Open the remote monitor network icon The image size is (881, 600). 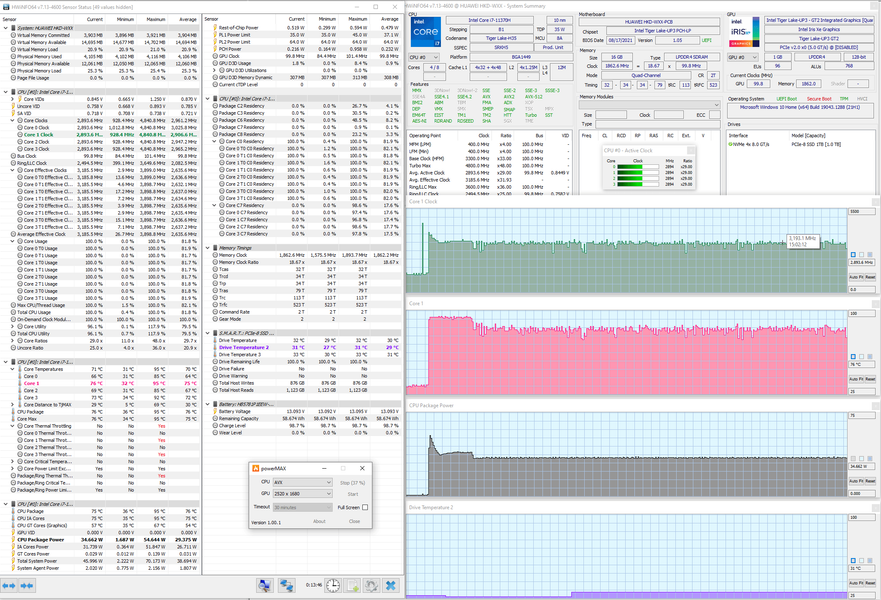click(287, 586)
